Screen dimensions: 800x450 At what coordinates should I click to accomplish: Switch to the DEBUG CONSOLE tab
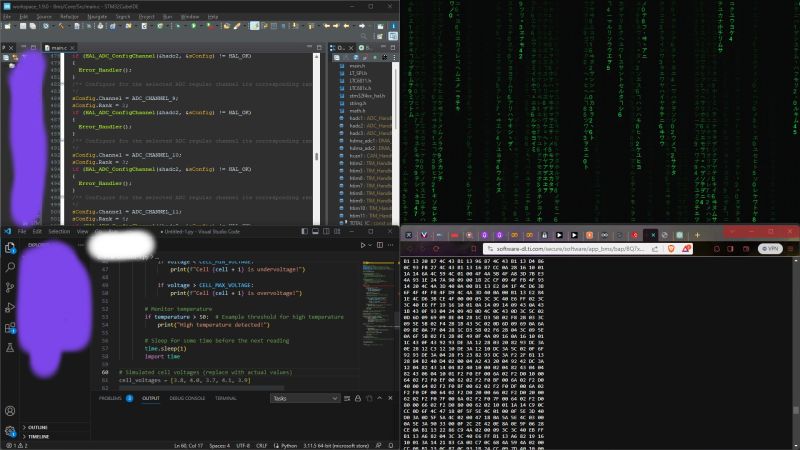click(x=187, y=398)
